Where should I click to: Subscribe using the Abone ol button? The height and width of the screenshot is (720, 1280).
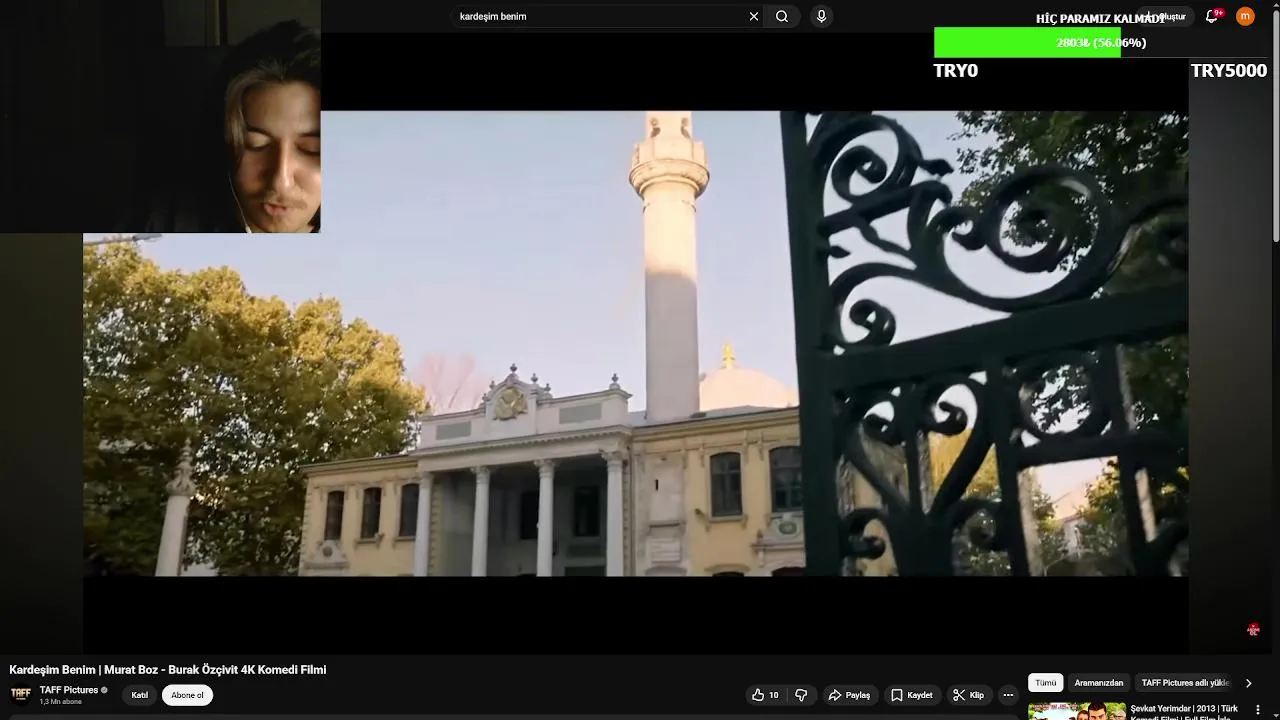tap(187, 695)
